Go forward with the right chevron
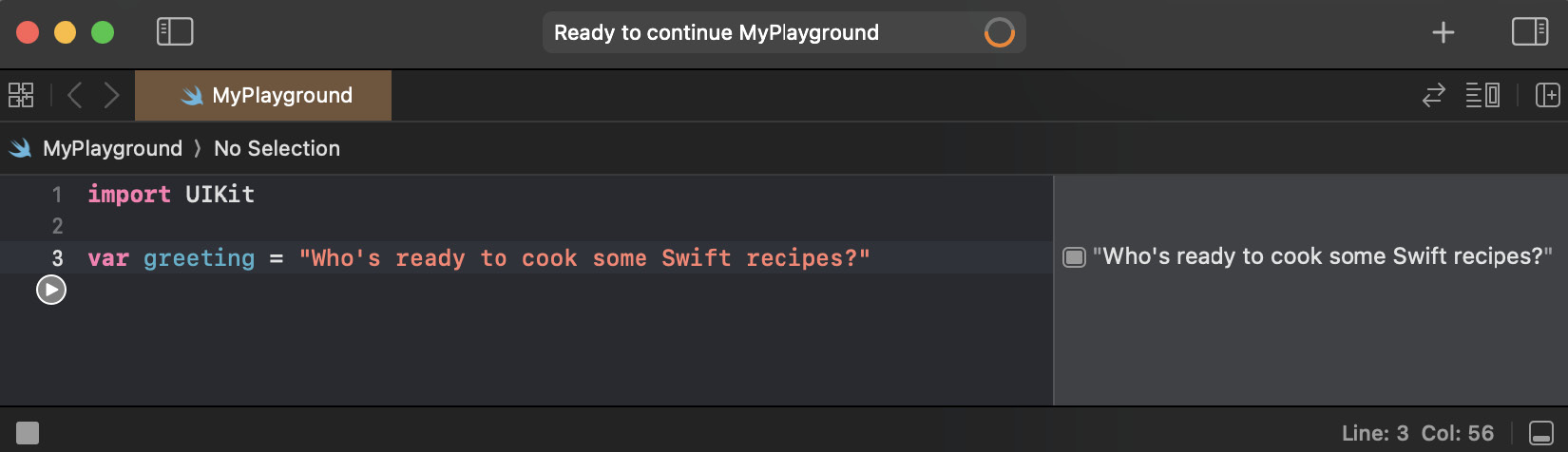 (x=111, y=95)
